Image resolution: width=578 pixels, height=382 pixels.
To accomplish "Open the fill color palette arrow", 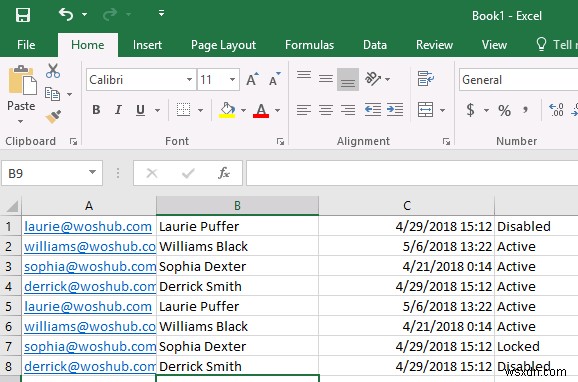I will 243,110.
